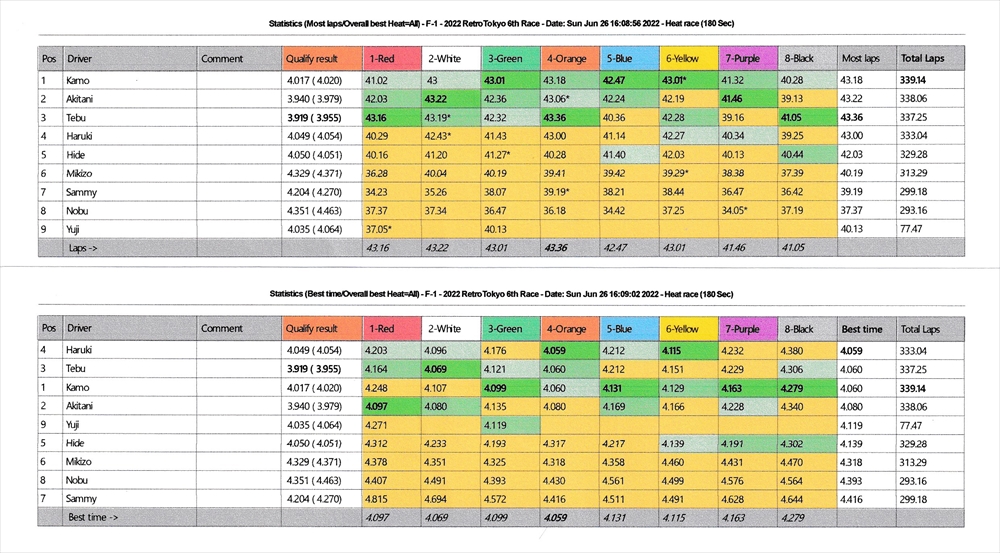Click Kamo's 339.14 total laps in the top table

(913, 80)
